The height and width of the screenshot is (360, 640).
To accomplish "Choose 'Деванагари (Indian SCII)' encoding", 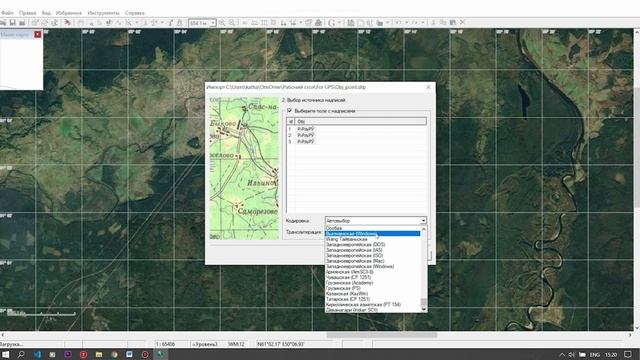I will click(x=372, y=310).
